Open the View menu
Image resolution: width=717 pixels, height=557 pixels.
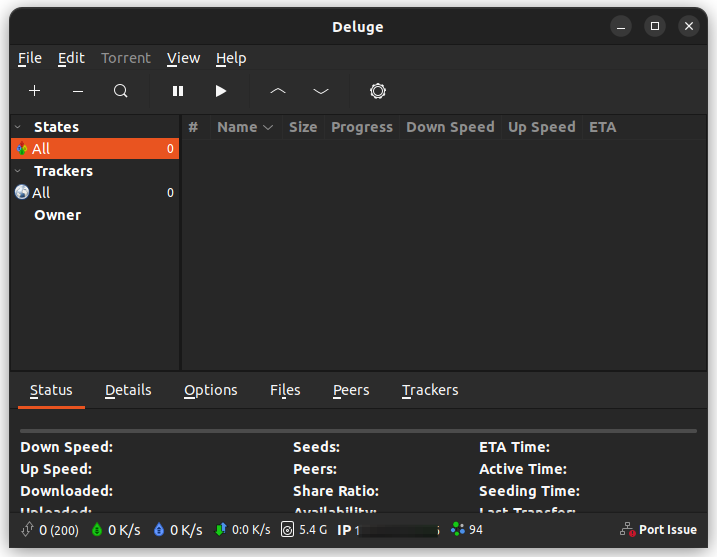tap(183, 59)
